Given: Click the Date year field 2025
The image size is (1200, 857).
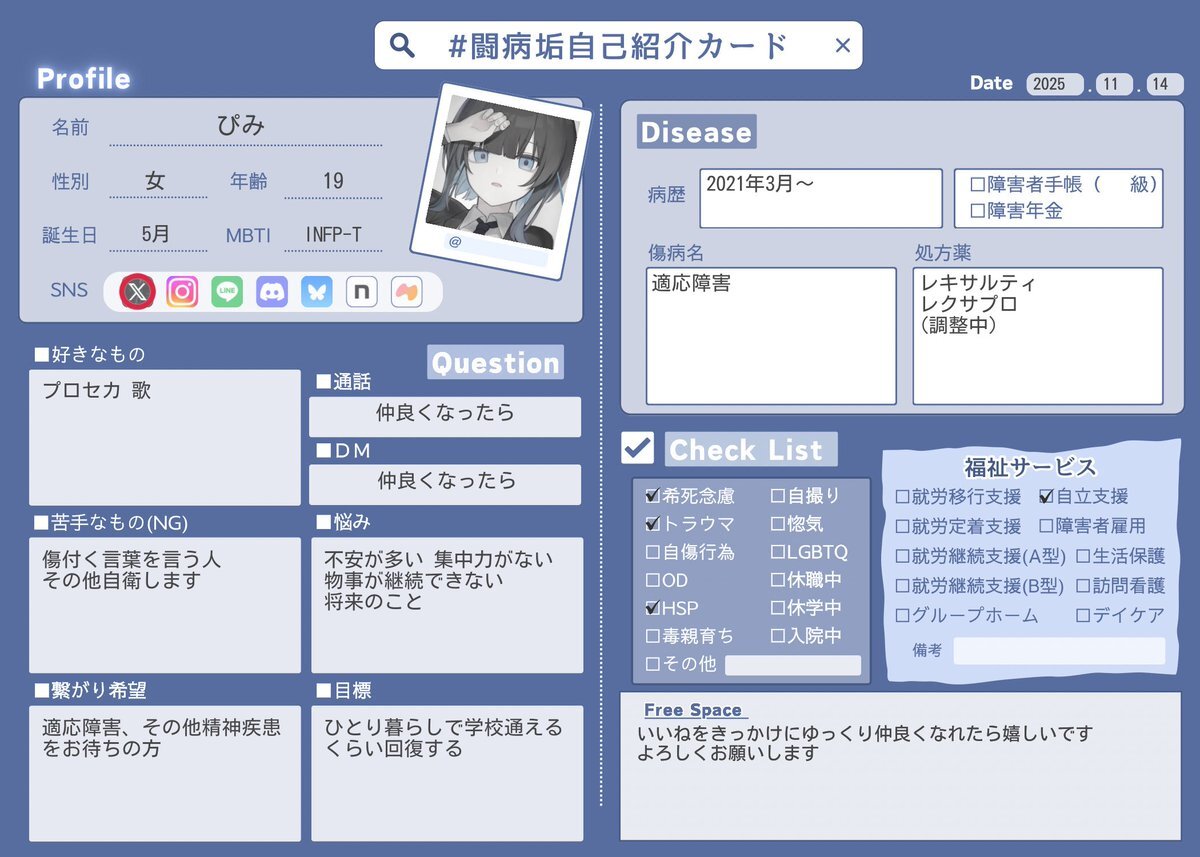Looking at the screenshot, I should pos(1054,84).
